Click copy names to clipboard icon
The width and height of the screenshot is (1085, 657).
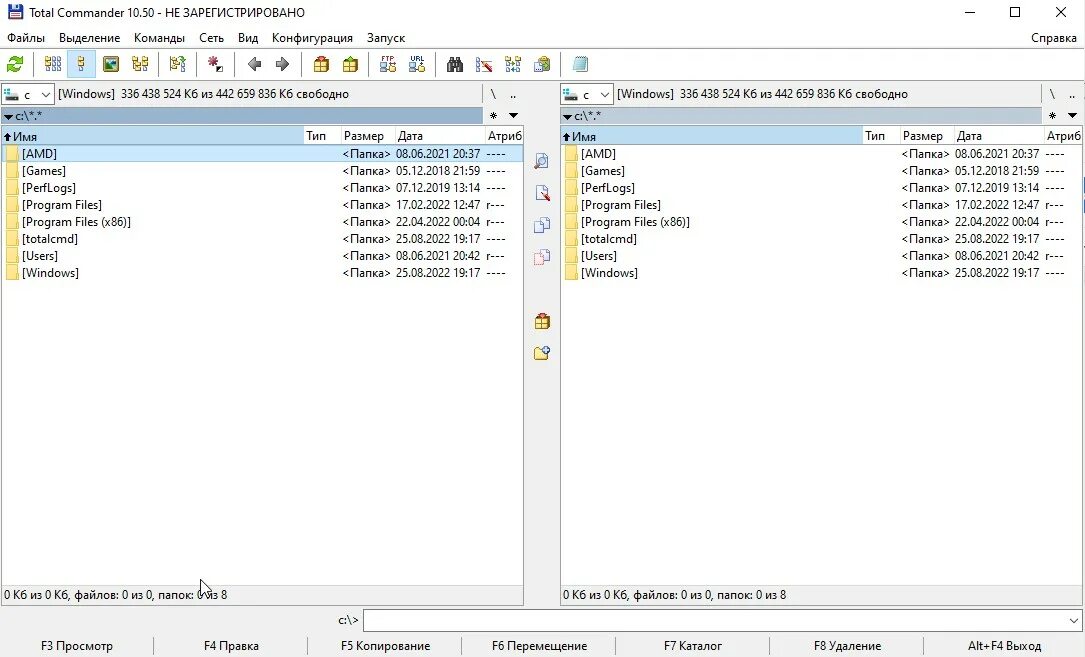coord(542,64)
